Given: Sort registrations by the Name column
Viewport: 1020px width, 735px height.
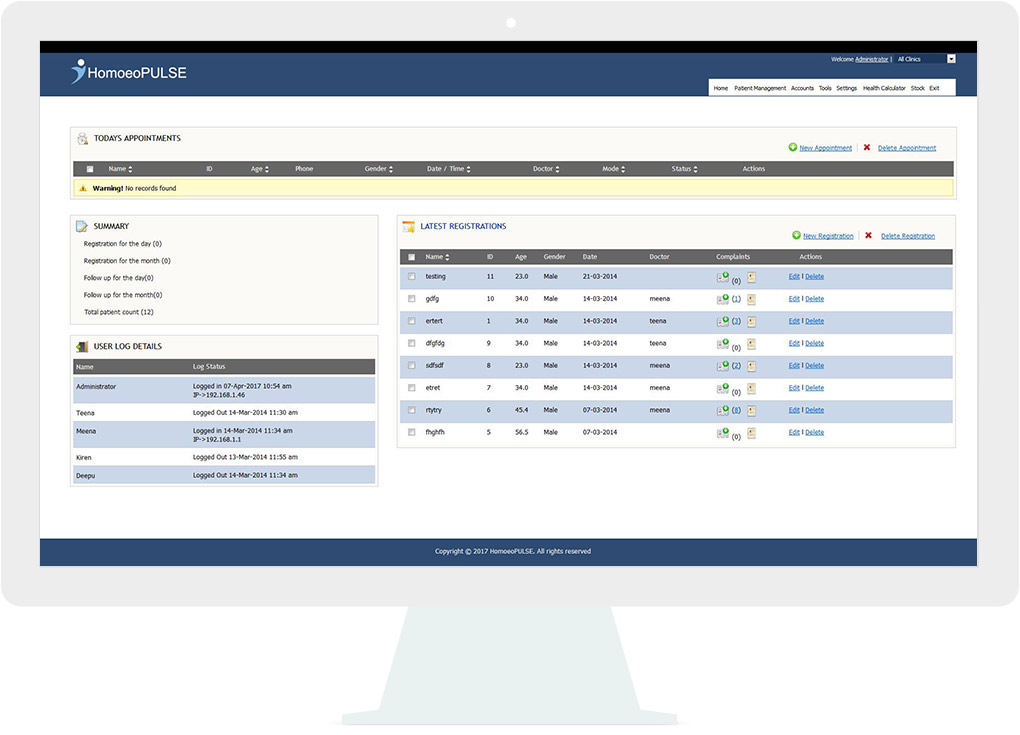Looking at the screenshot, I should [435, 257].
